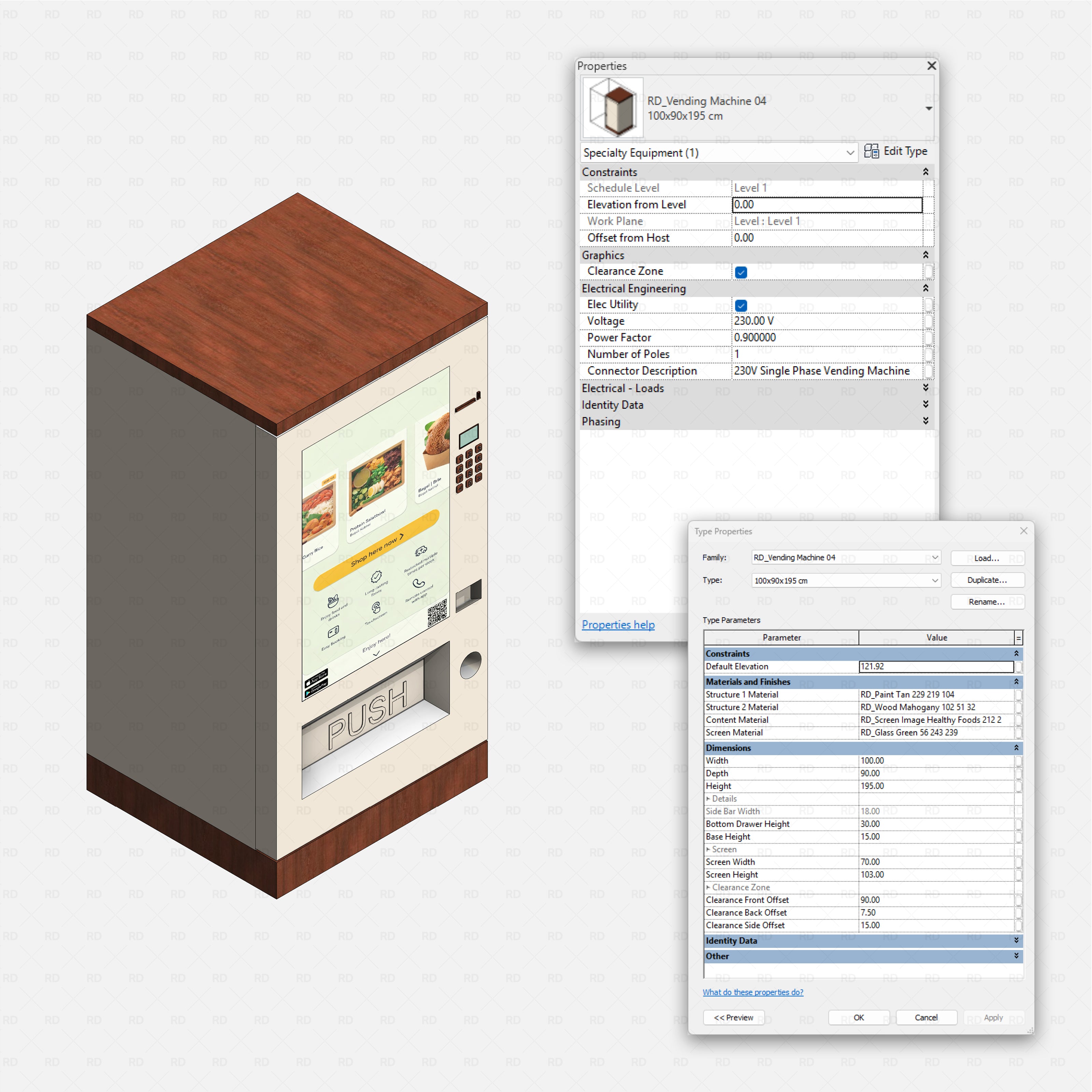
Task: Click the Bottom Drawer Height value
Action: [936, 824]
